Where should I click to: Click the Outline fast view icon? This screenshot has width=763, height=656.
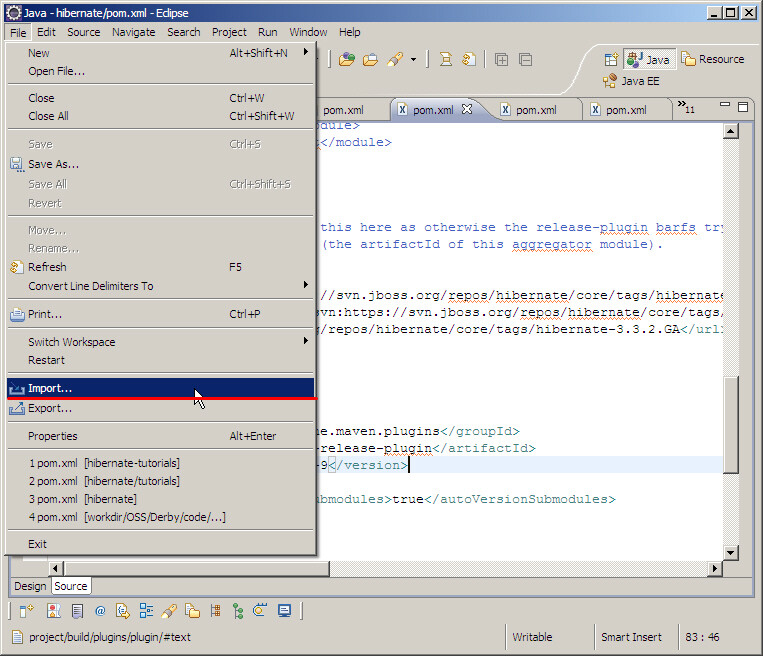[146, 611]
